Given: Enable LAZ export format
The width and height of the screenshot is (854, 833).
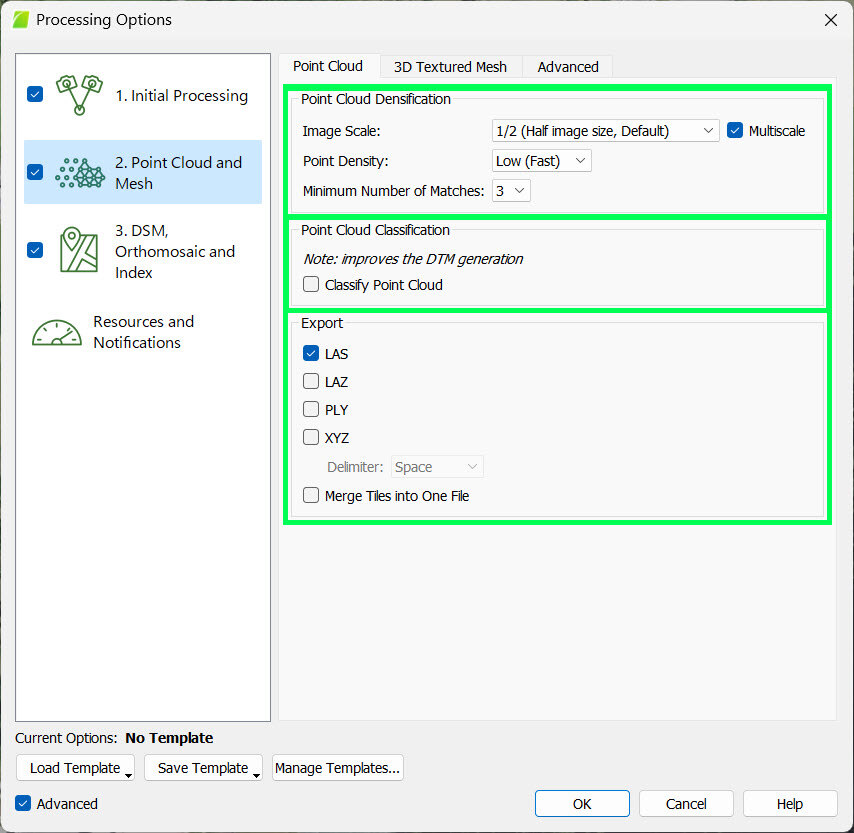Looking at the screenshot, I should coord(311,381).
